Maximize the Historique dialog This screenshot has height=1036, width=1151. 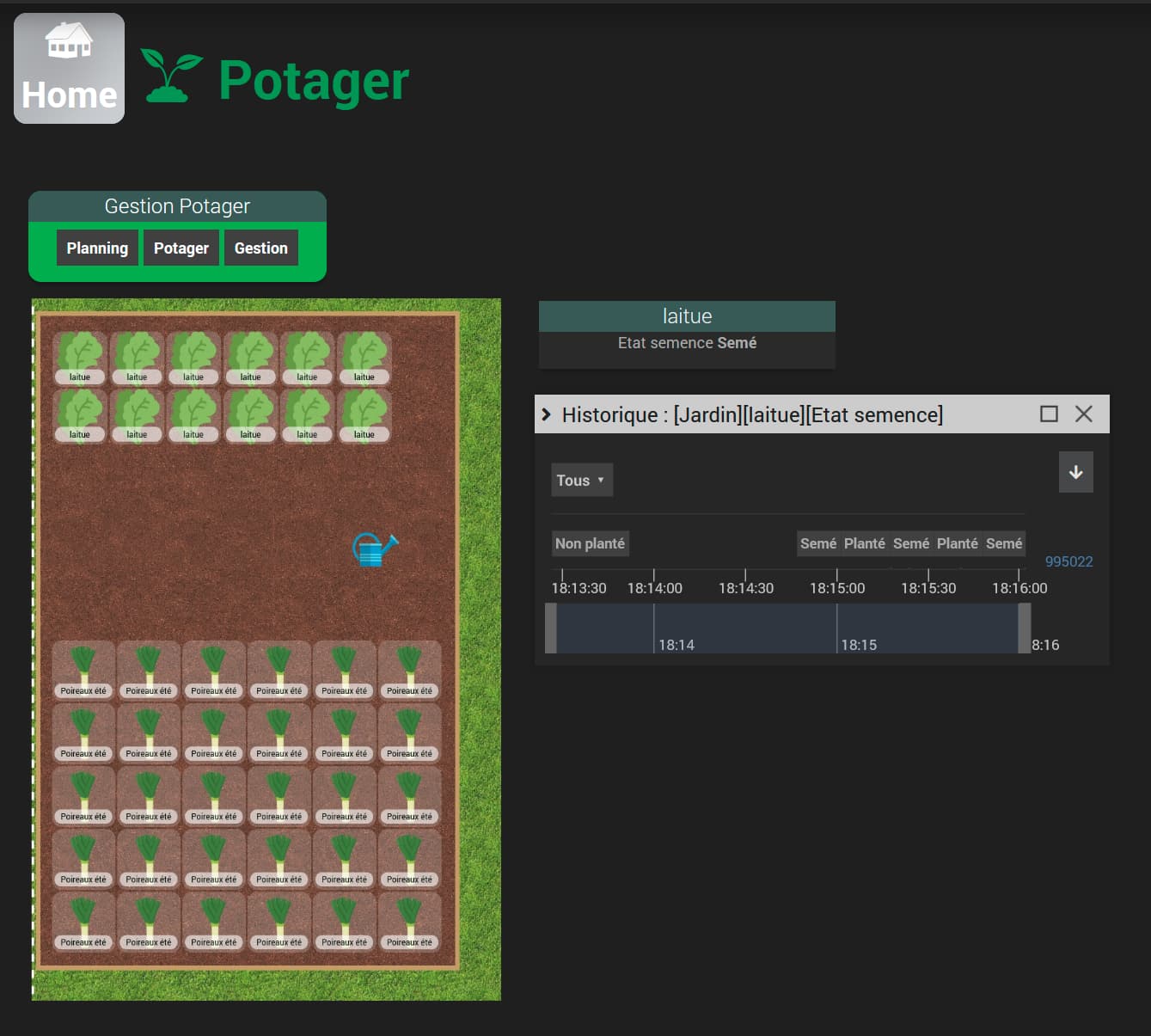tap(1049, 414)
